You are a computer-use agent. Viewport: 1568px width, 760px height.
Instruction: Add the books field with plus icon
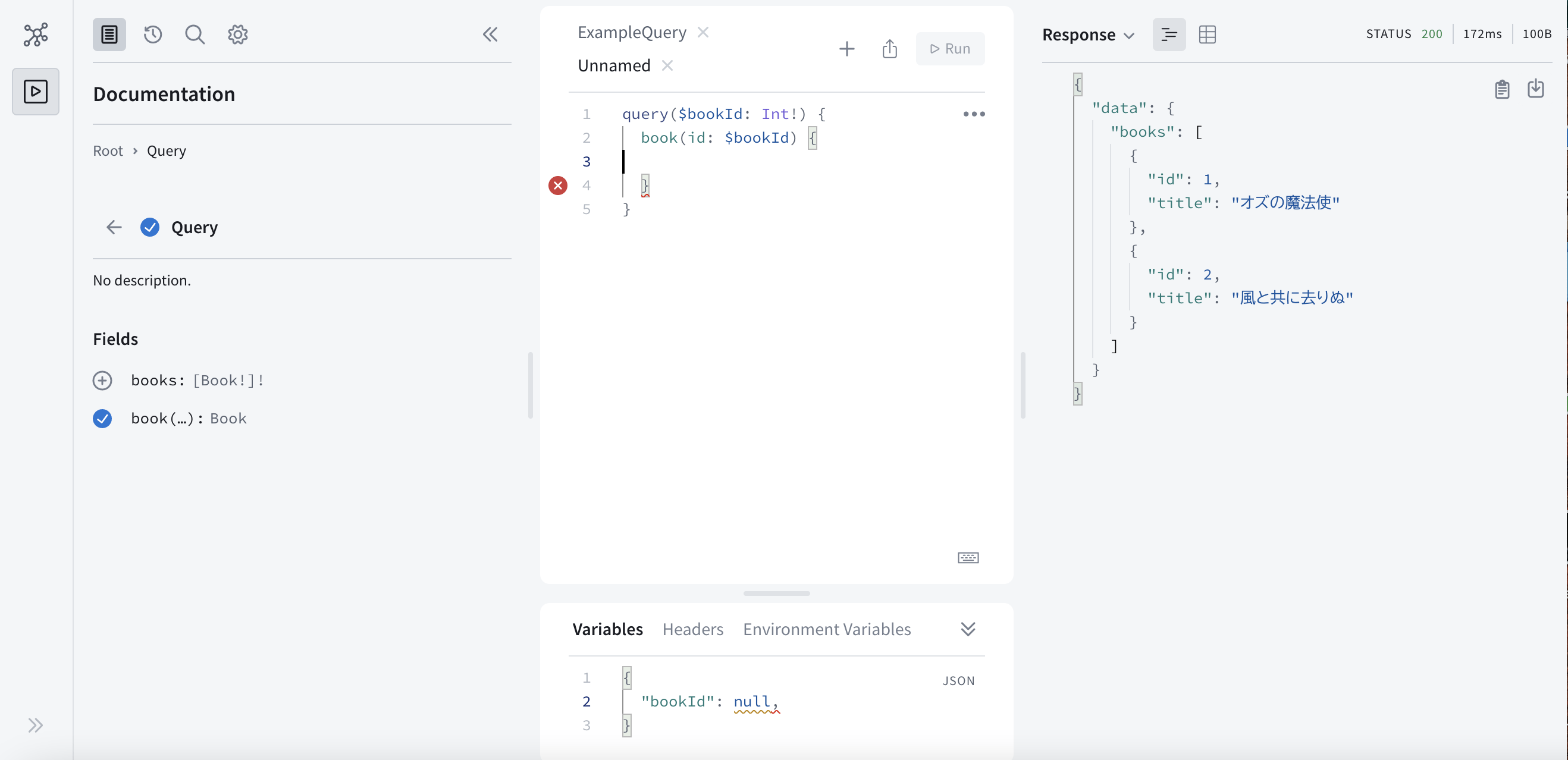[x=102, y=381]
